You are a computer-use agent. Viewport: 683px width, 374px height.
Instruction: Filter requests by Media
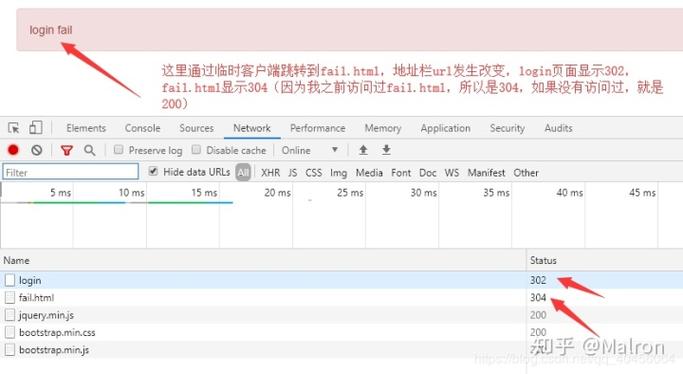(369, 173)
